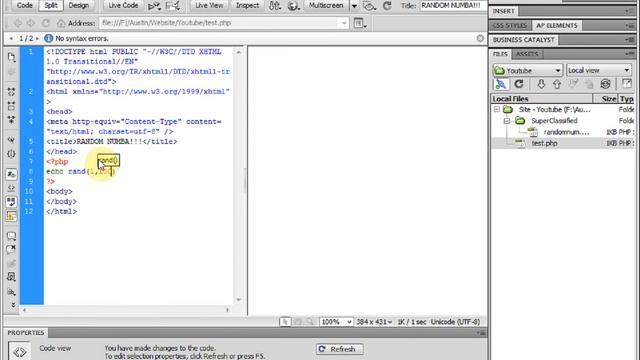This screenshot has width=640, height=360.
Task: Open the check browser compatibility icon menu
Action: click(154, 6)
